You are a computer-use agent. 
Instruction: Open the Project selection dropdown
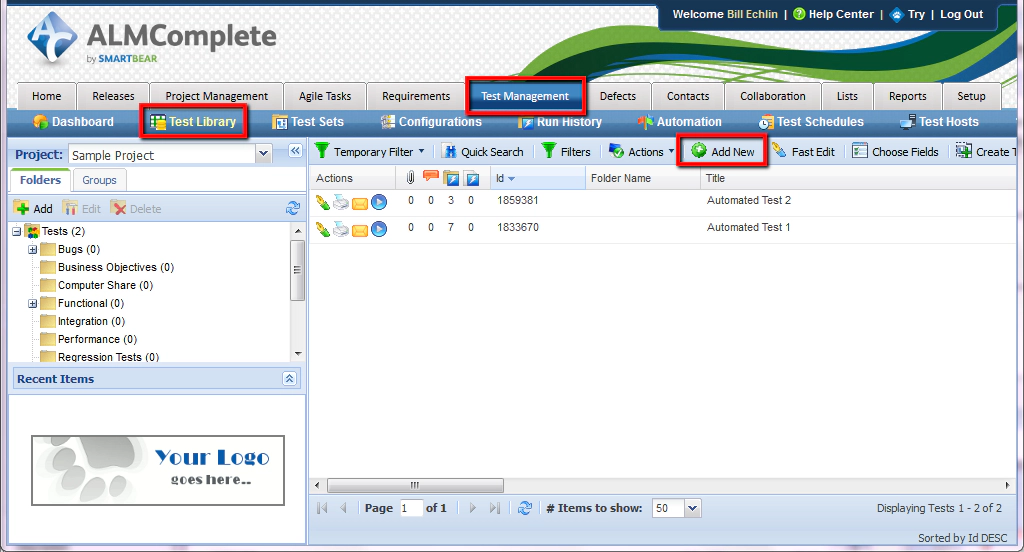coord(263,154)
